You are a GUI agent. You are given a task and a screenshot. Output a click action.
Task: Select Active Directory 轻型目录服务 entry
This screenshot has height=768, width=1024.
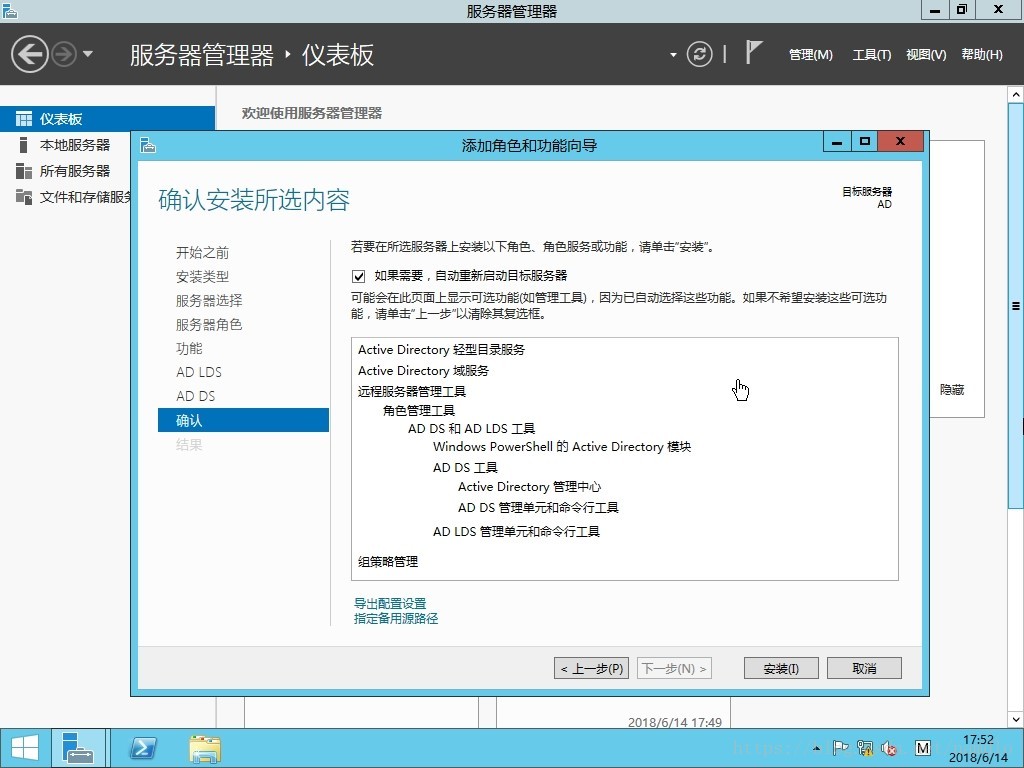(x=441, y=349)
